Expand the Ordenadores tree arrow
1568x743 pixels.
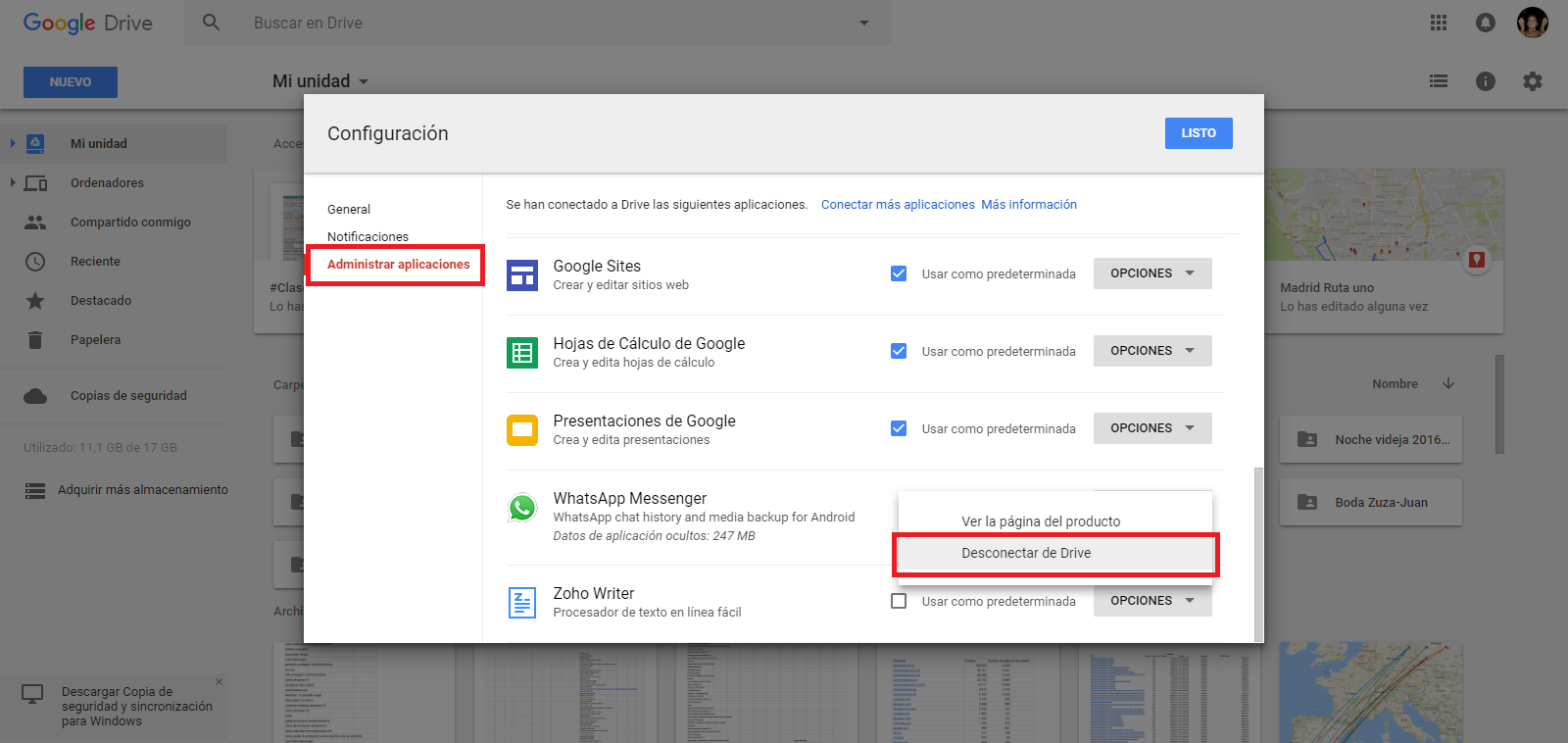pyautogui.click(x=13, y=182)
